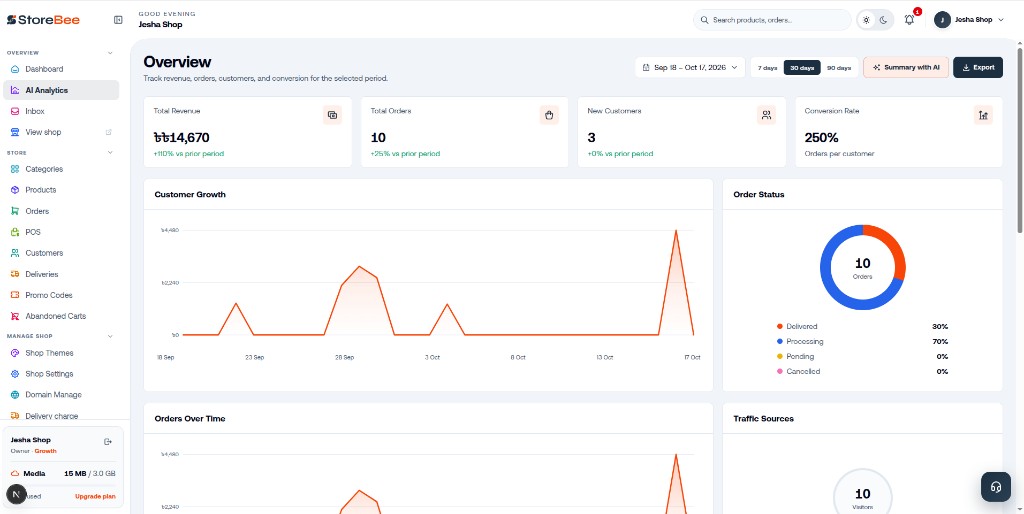Click the J profile avatar

tap(942, 20)
